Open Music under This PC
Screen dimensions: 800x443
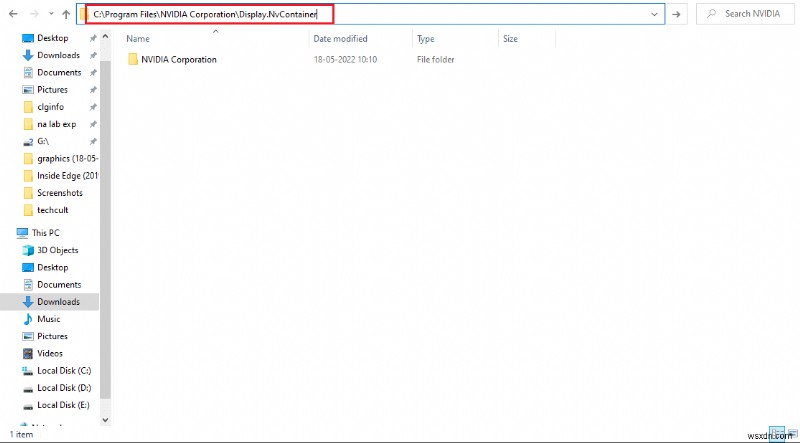tap(48, 319)
